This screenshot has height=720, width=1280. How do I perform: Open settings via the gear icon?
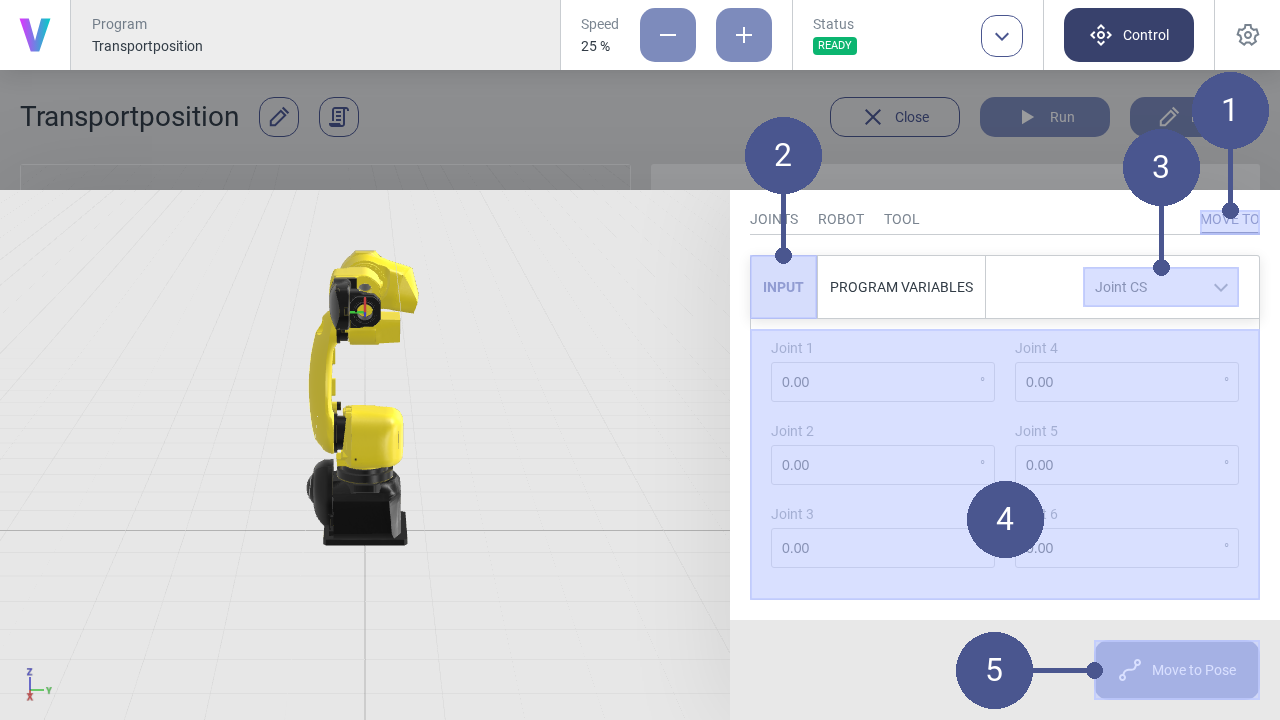1247,35
